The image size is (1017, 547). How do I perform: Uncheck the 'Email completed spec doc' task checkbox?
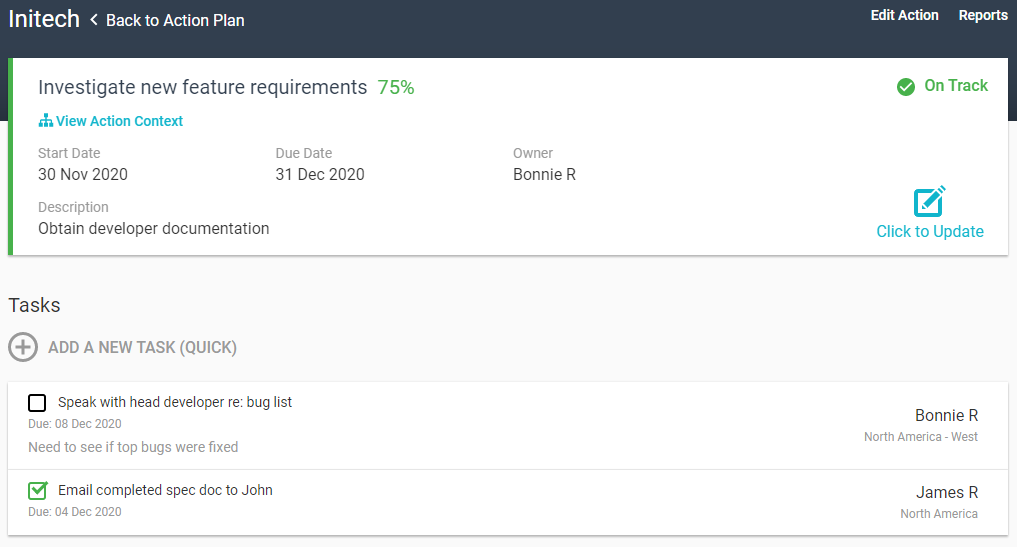pyautogui.click(x=37, y=490)
